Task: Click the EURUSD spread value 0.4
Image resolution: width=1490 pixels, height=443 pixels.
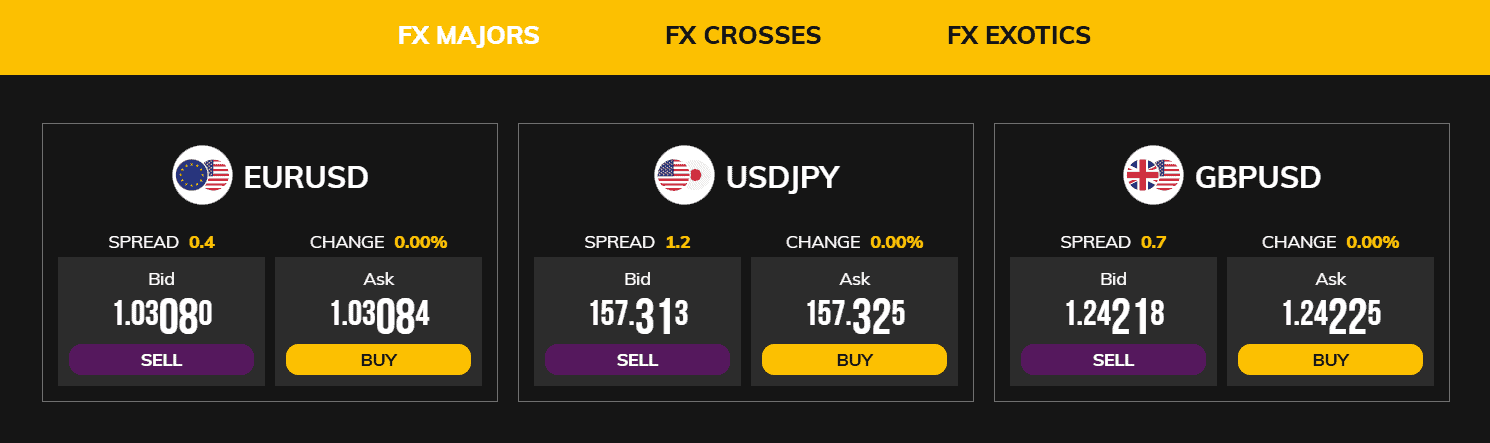Action: pyautogui.click(x=202, y=242)
